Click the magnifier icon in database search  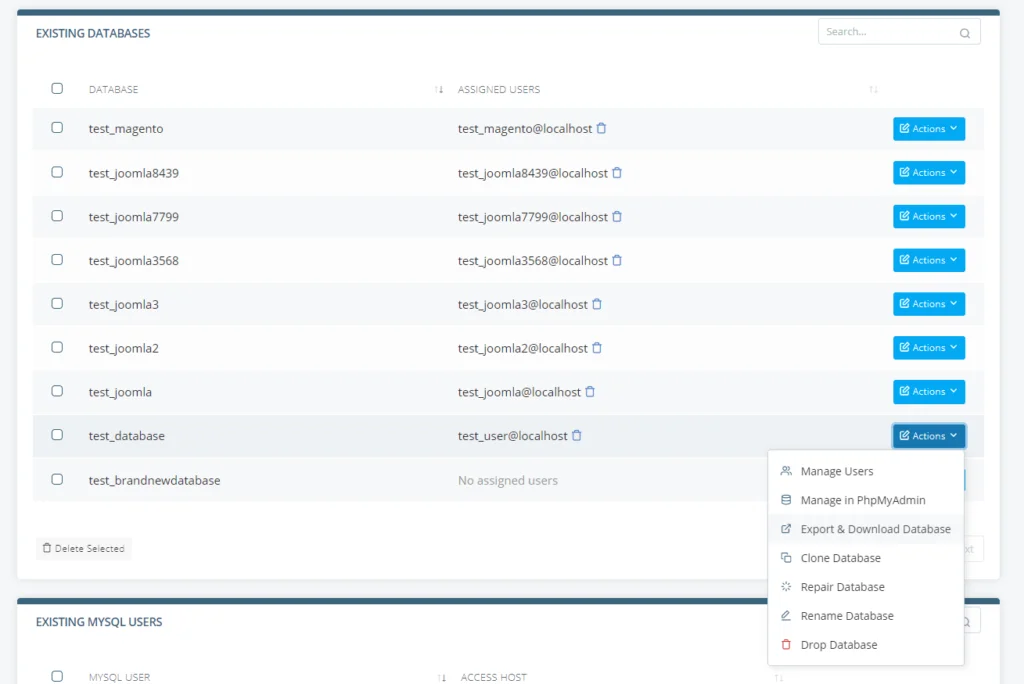[964, 32]
